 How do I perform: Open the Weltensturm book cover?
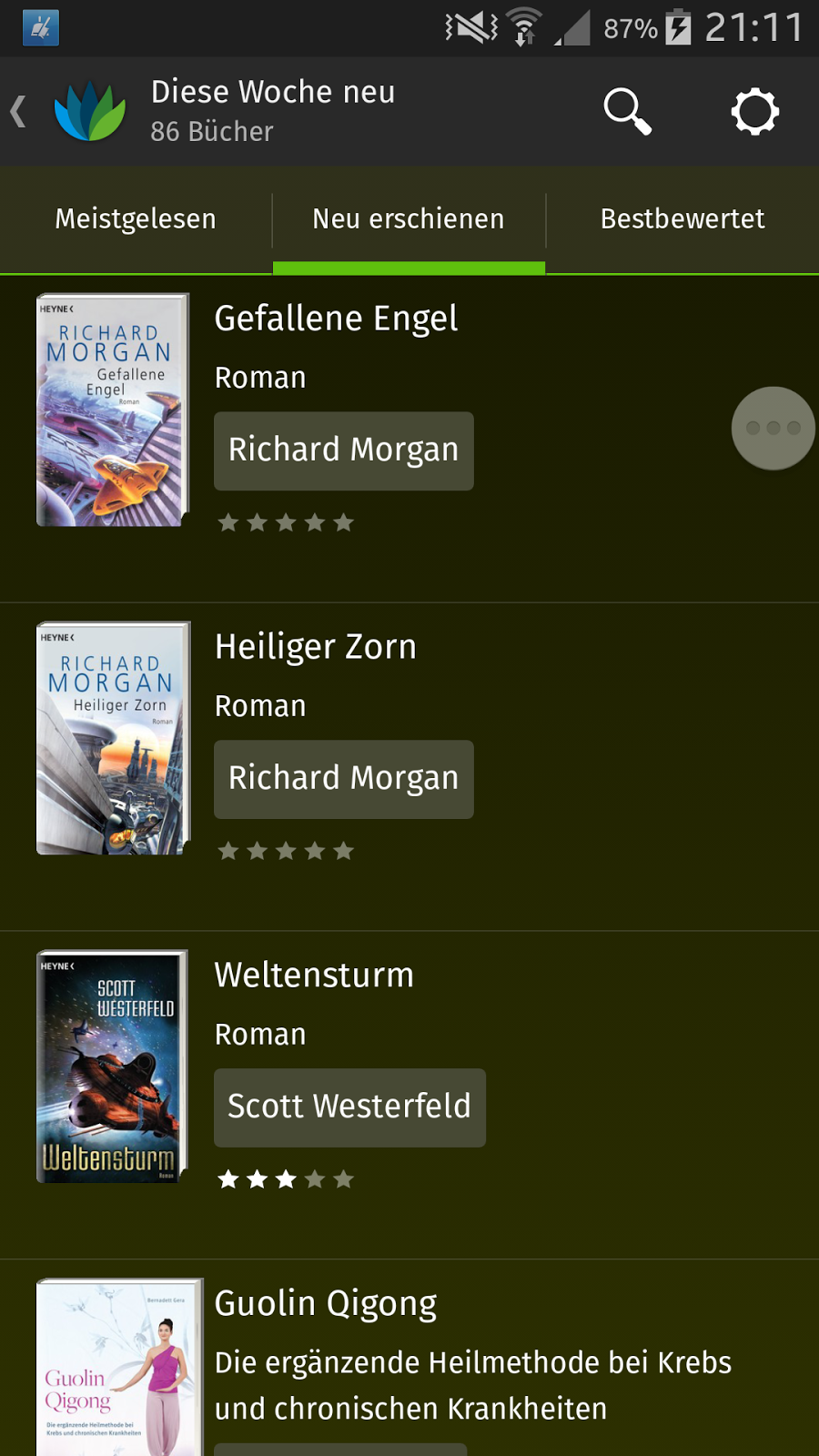[x=113, y=1067]
